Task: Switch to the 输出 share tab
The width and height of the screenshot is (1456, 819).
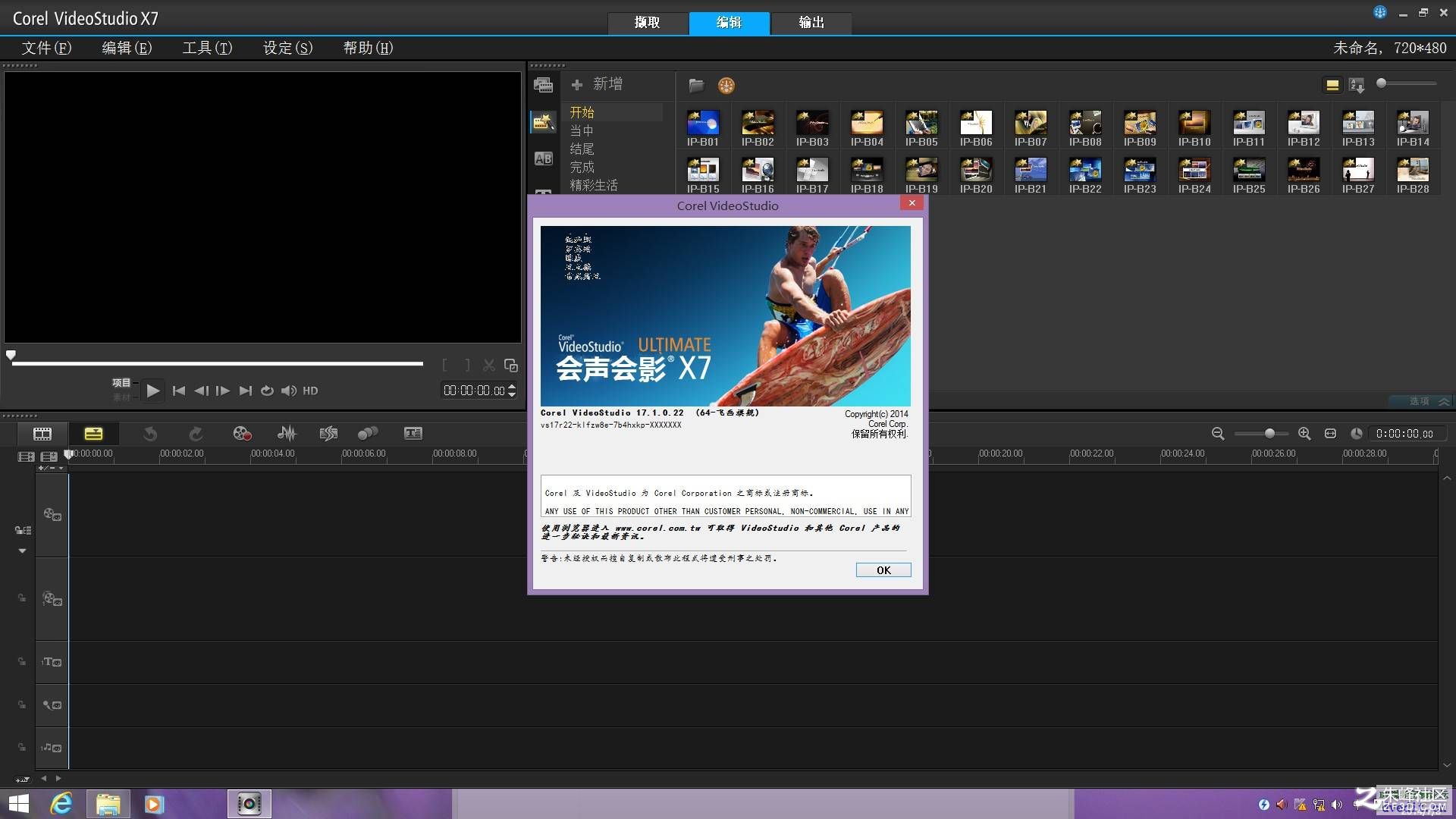Action: click(x=811, y=23)
